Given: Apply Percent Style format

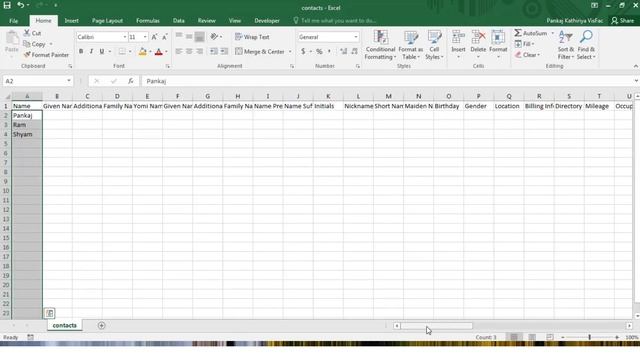Looking at the screenshot, I should (319, 51).
